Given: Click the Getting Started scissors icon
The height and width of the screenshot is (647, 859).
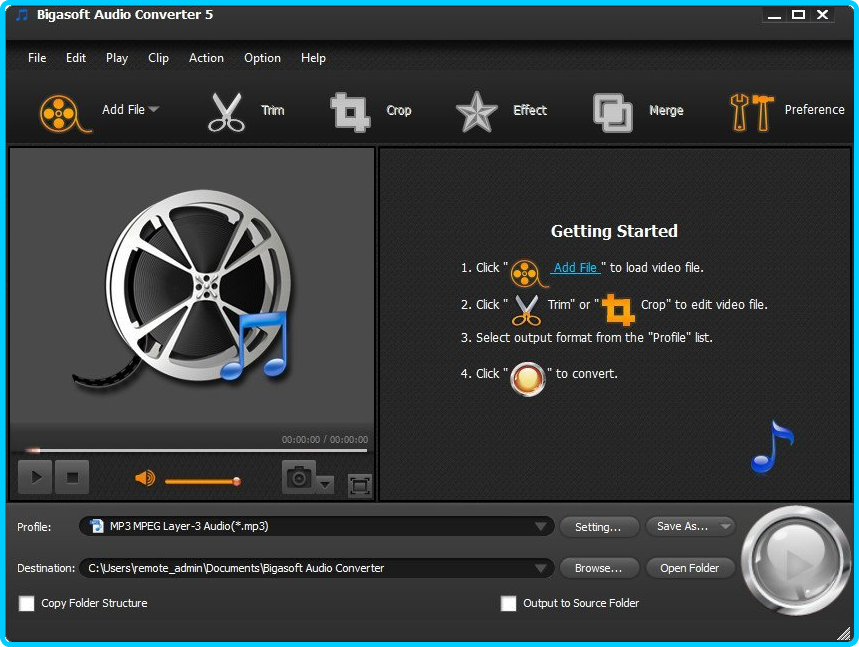Looking at the screenshot, I should [x=526, y=310].
